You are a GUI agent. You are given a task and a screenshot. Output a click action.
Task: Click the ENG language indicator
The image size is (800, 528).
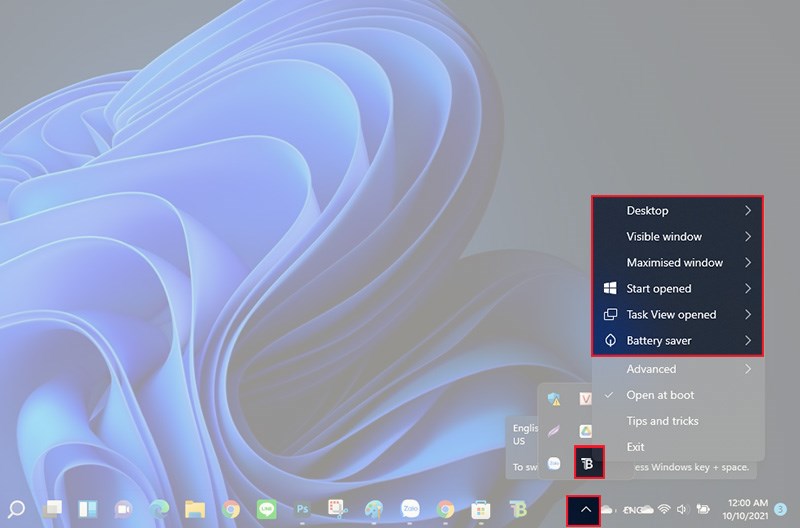(632, 509)
